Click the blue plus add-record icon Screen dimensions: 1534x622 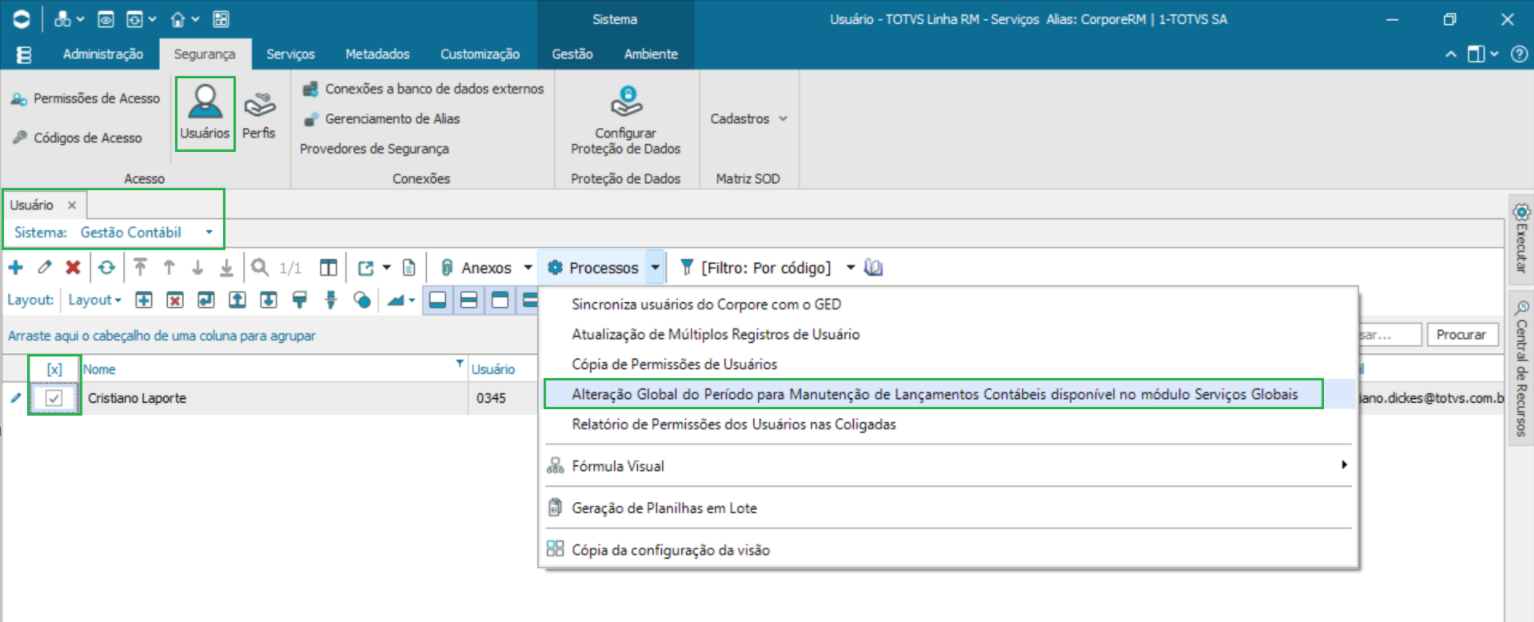coord(15,268)
